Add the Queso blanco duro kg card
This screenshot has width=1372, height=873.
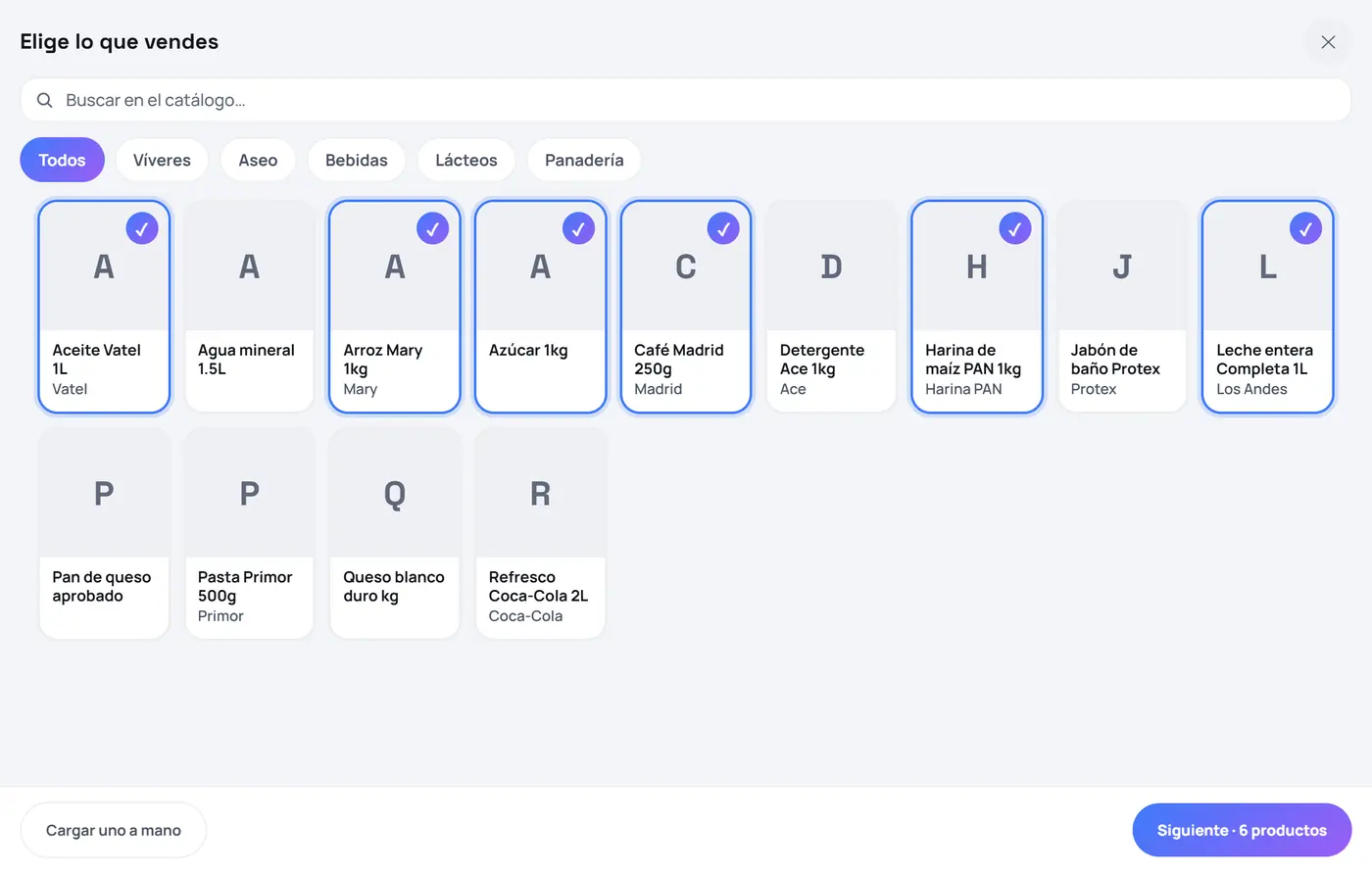395,534
